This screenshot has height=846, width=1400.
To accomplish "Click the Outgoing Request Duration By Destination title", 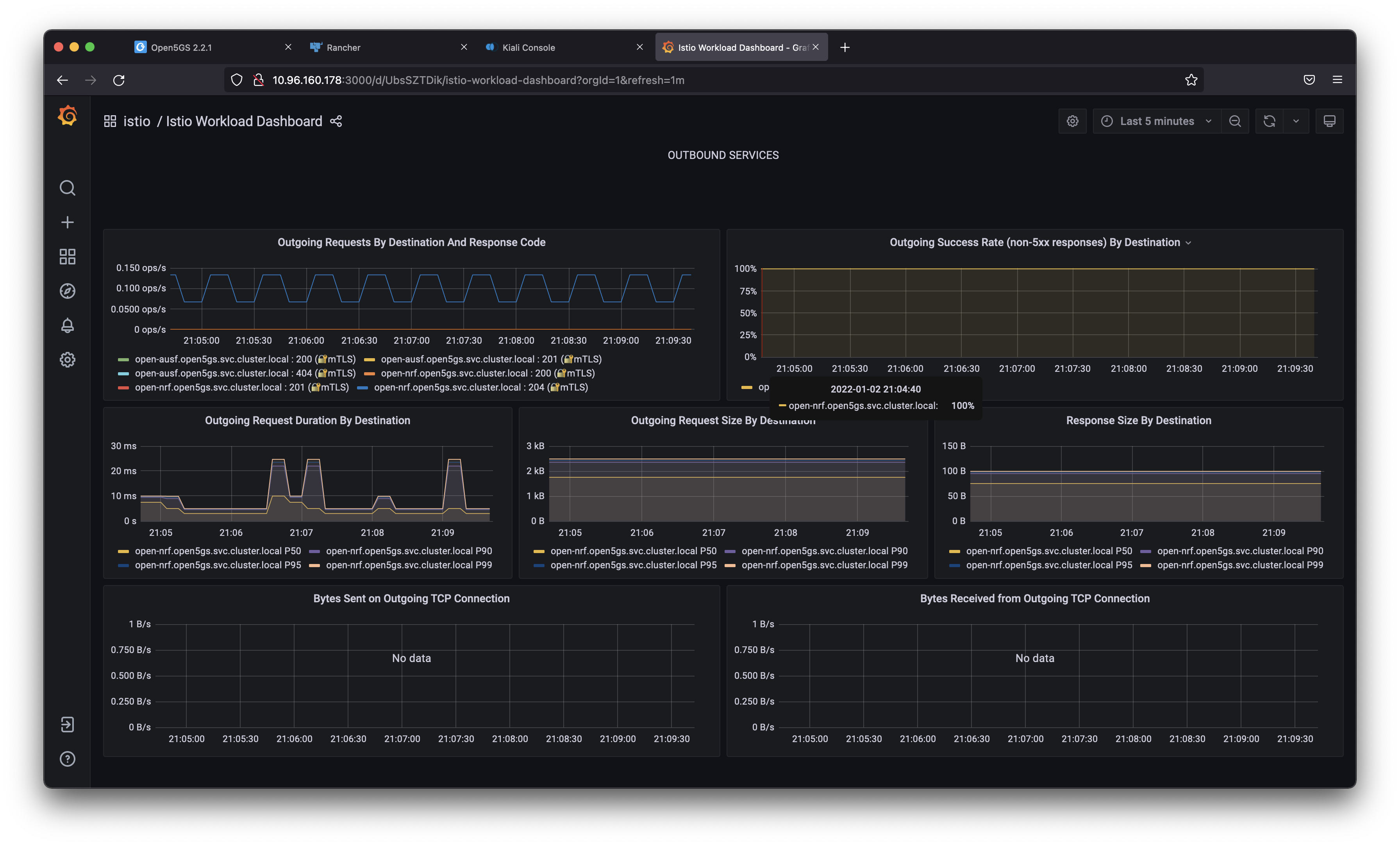I will pos(307,420).
